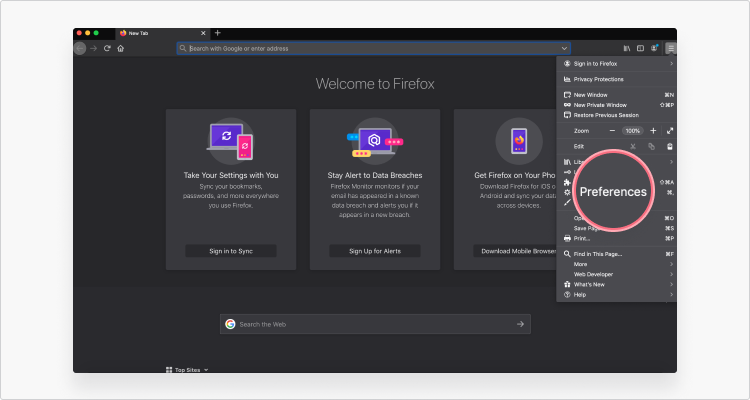Zoom in with the plus button

click(x=653, y=131)
